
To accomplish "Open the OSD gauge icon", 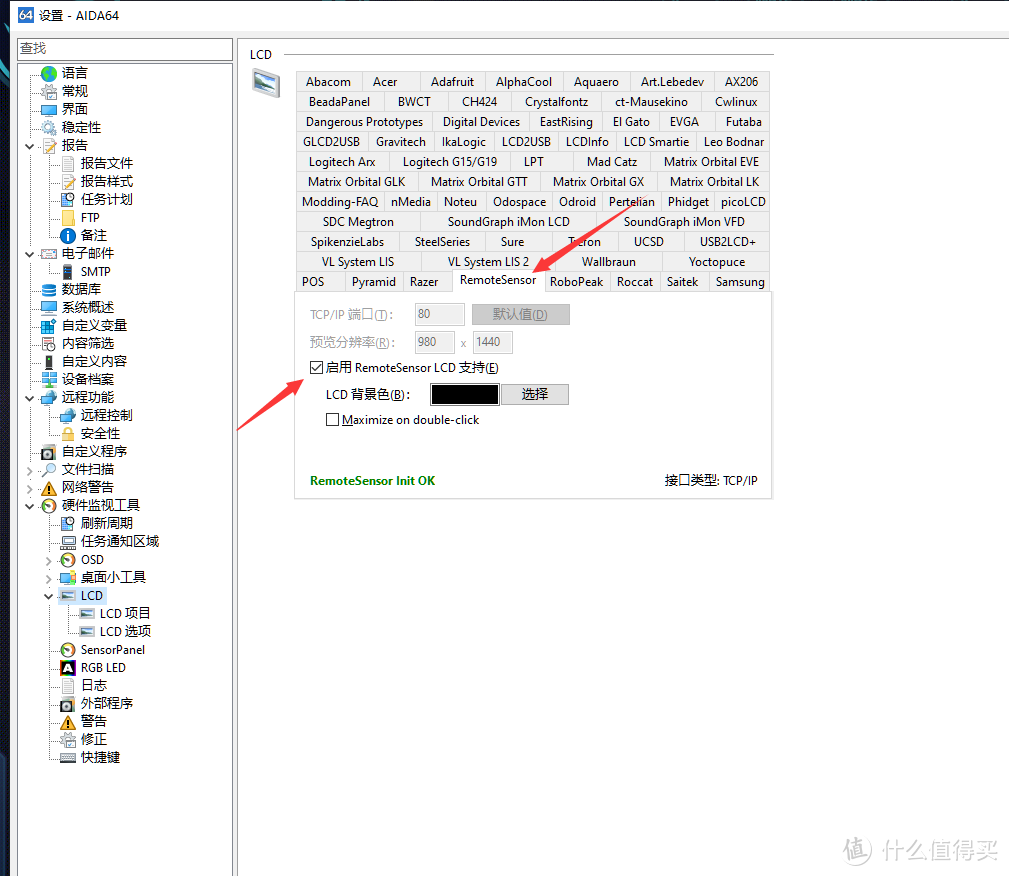I will click(68, 560).
